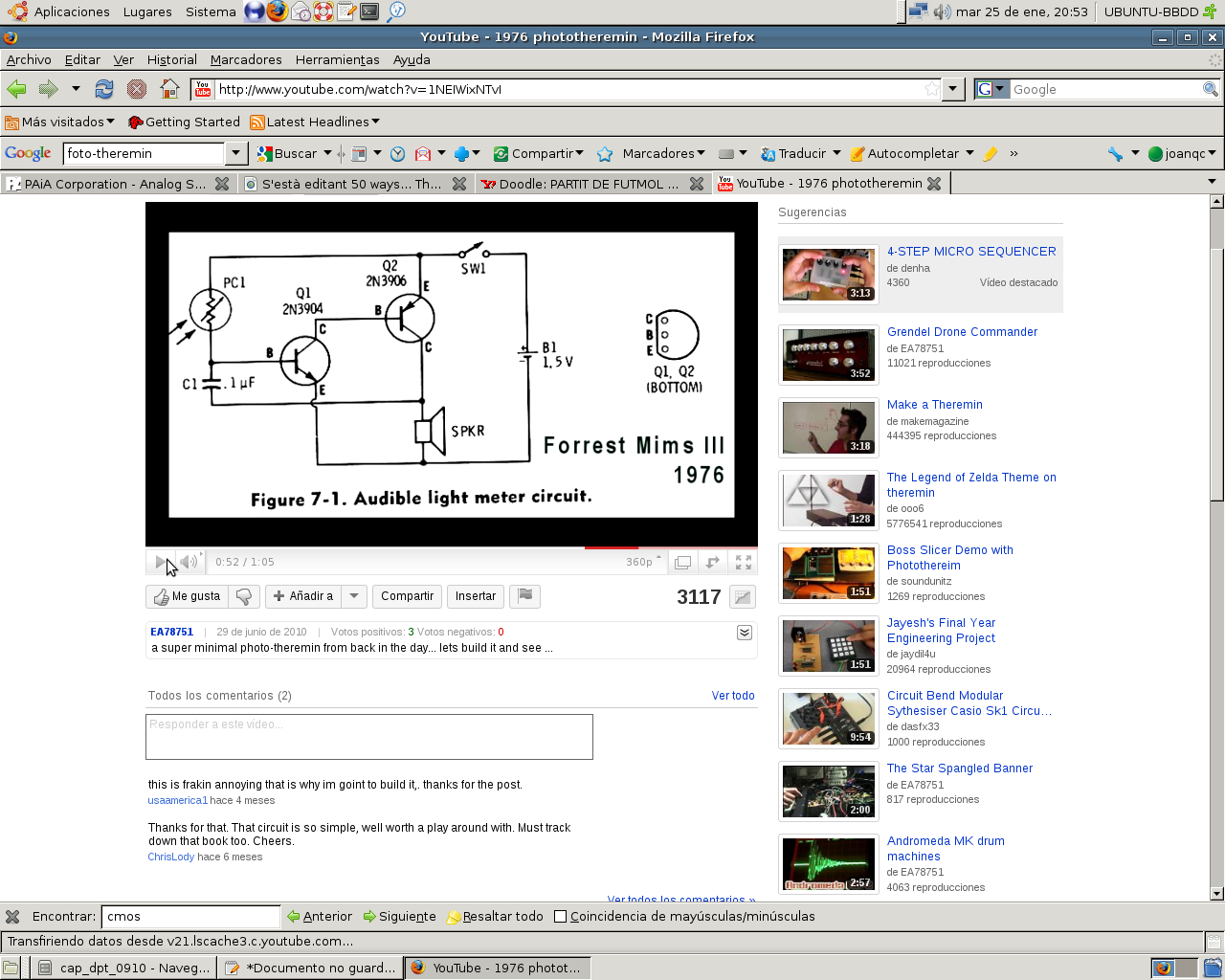Image resolution: width=1225 pixels, height=980 pixels.
Task: Open the Marcadores menu
Action: point(246,59)
